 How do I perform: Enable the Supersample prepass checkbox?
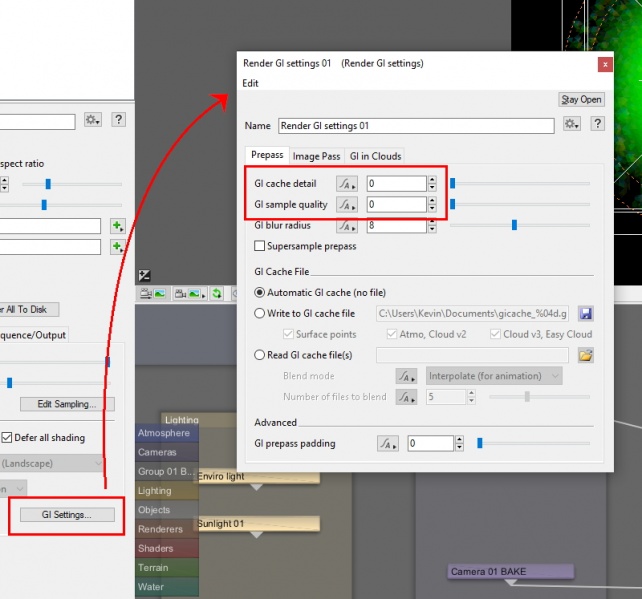click(x=259, y=246)
